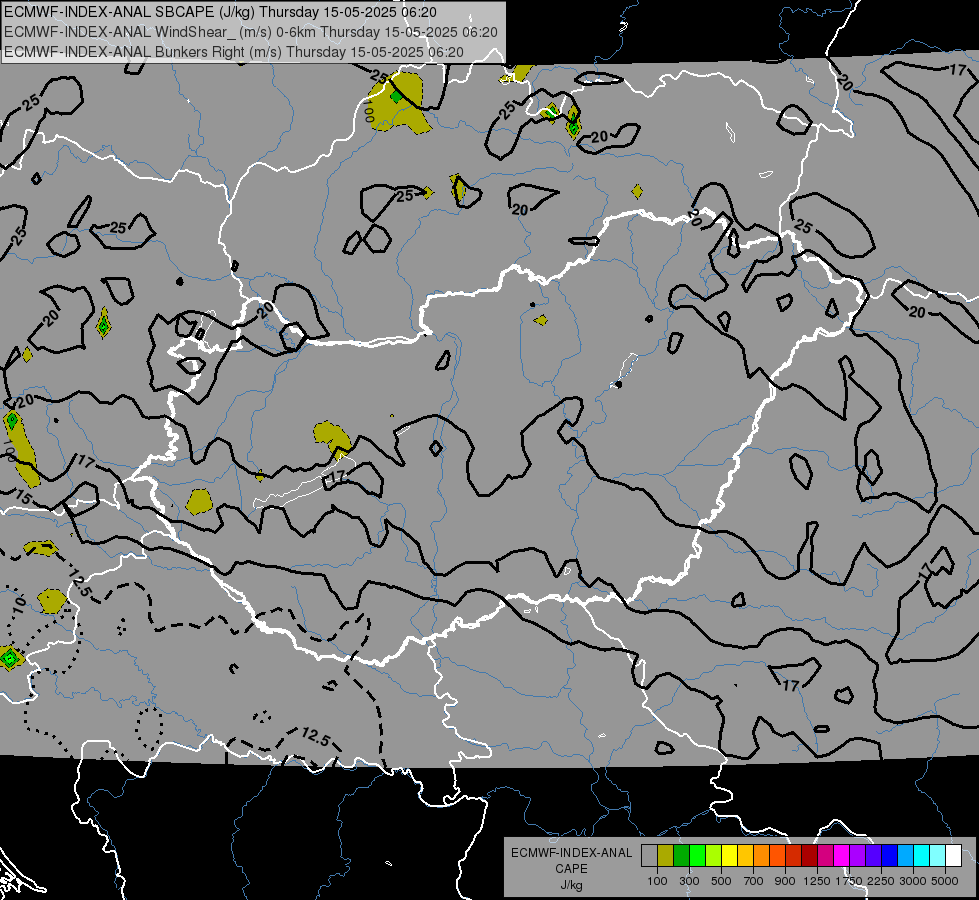Click the 10 dotted contour label
Image resolution: width=979 pixels, height=900 pixels.
[x=19, y=605]
